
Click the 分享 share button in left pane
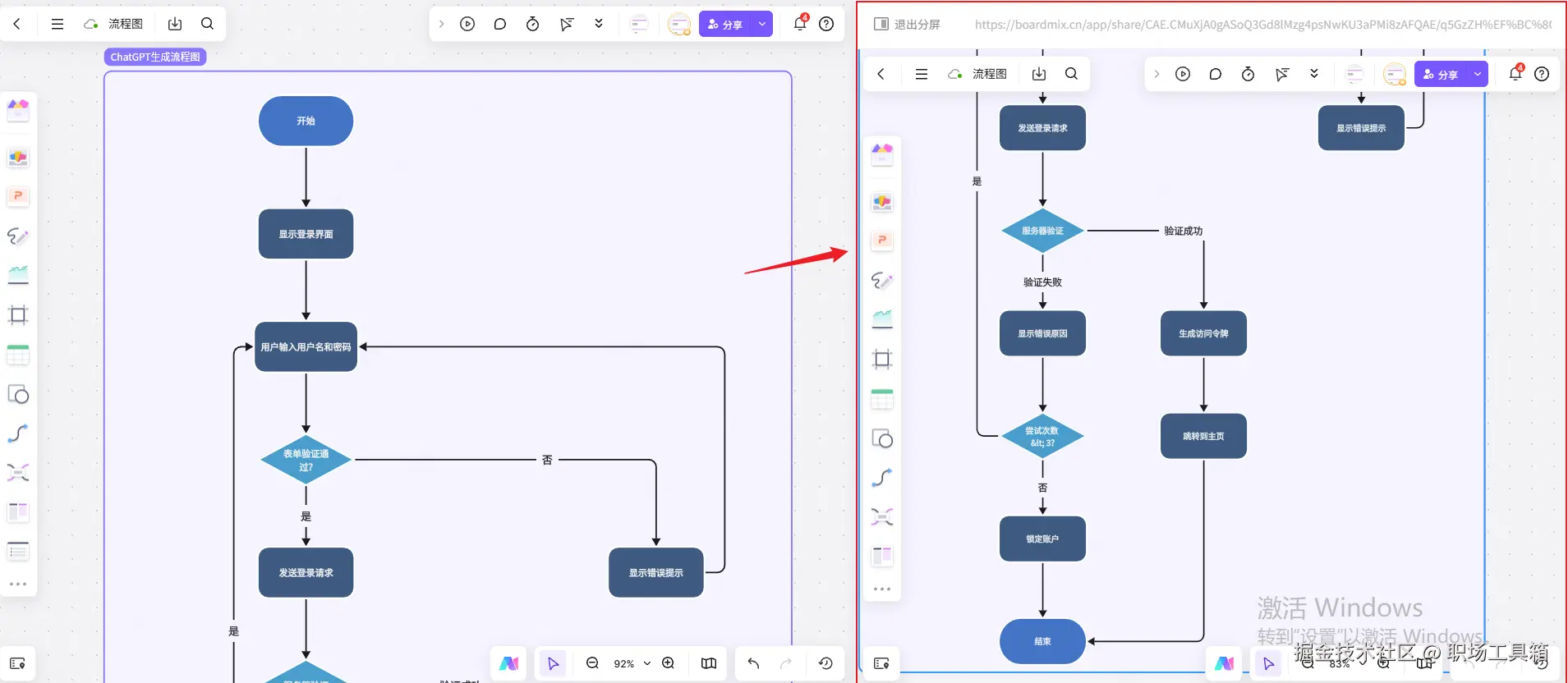pos(725,24)
